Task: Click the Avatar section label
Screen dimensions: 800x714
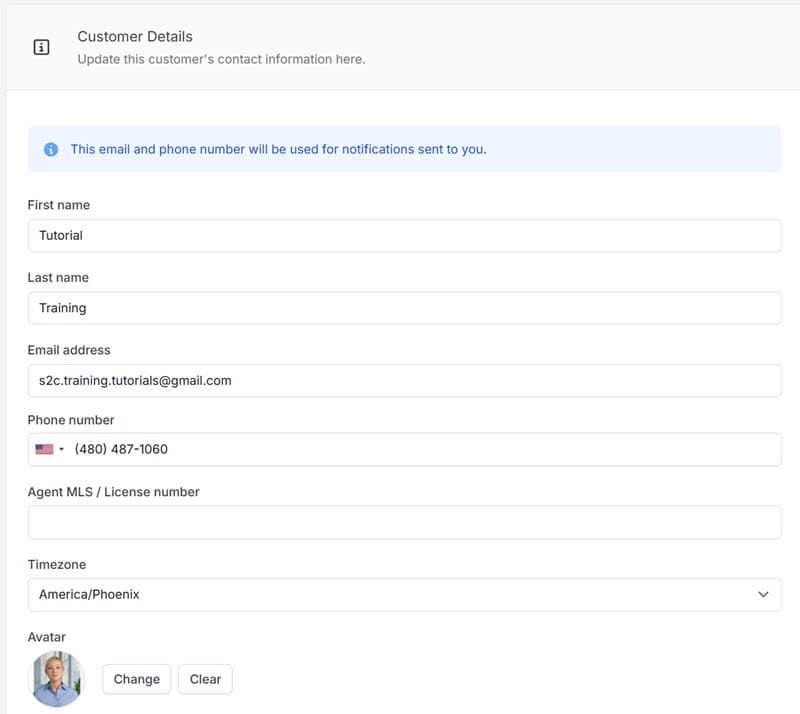Action: pos(46,637)
